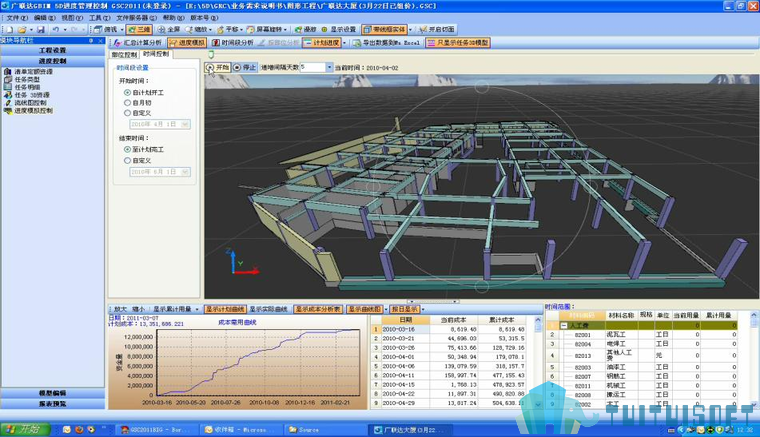Open the 工具 menu
This screenshot has height=437, width=760.
click(99, 17)
